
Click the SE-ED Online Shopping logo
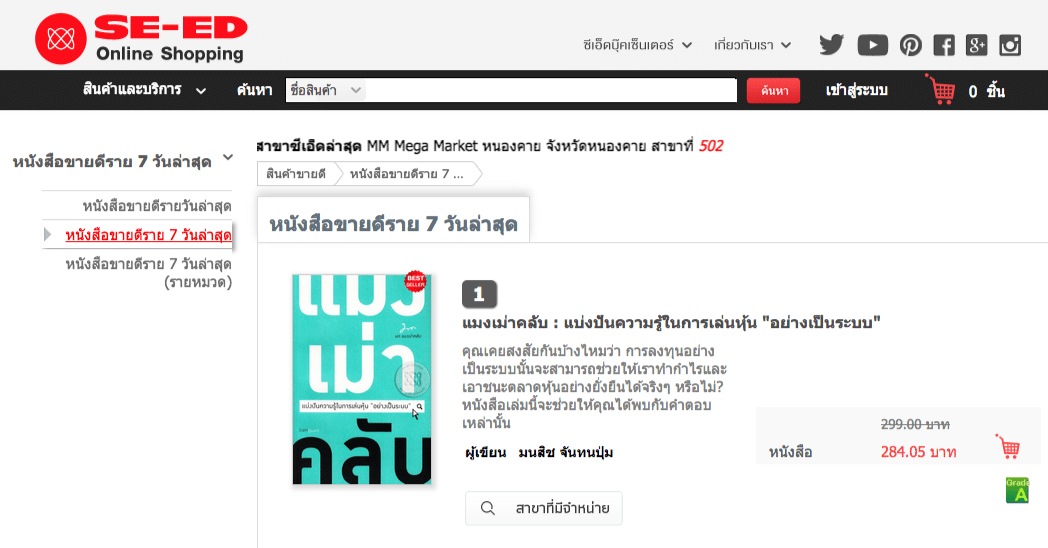(141, 38)
